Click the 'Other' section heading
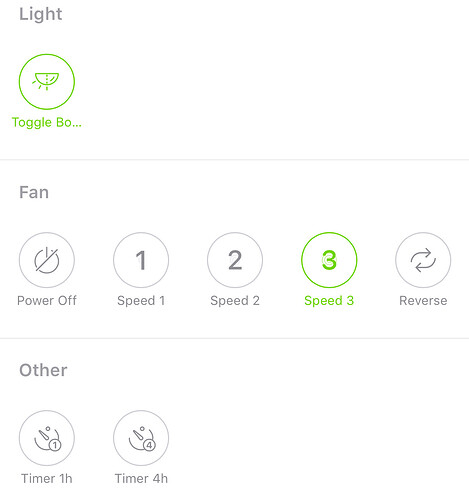Screen dimensions: 469x500 coord(43,370)
